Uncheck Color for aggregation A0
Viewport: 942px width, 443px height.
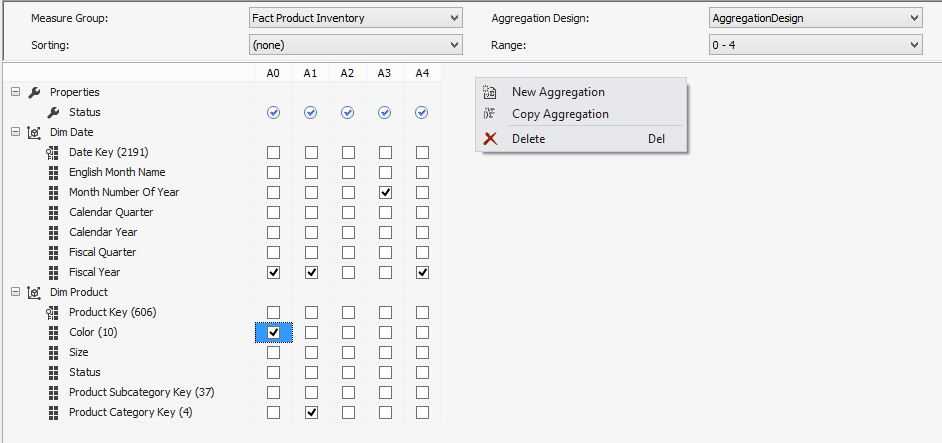[273, 332]
